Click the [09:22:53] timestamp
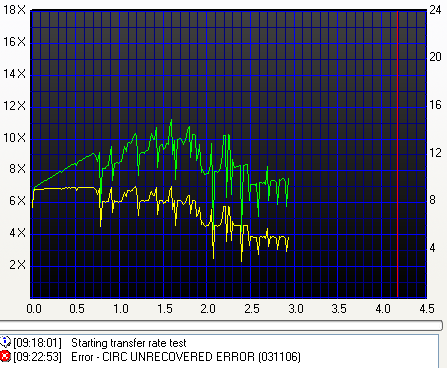 pyautogui.click(x=37, y=357)
